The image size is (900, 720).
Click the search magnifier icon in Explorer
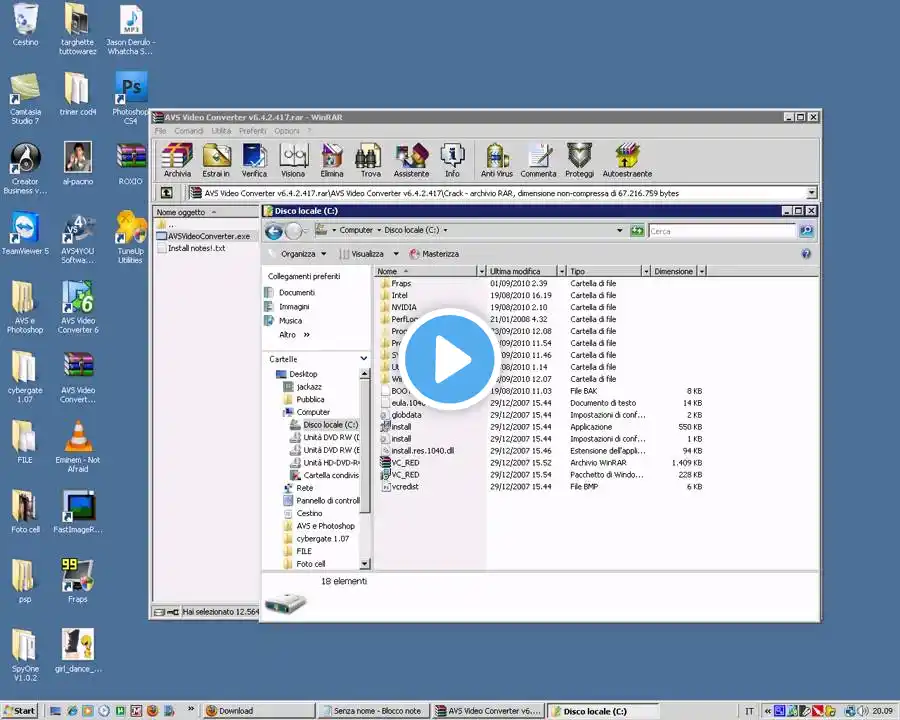pos(806,231)
